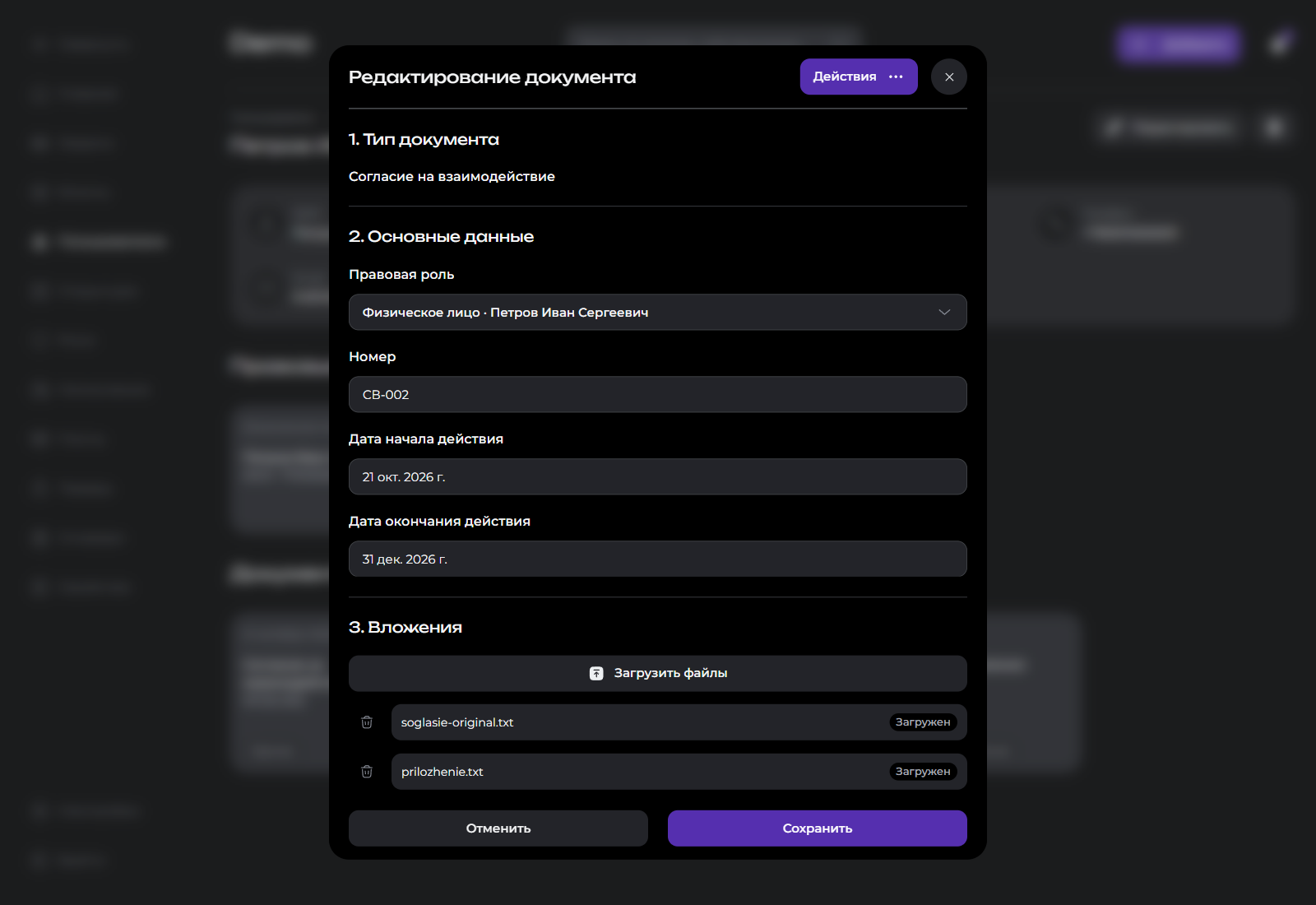
Task: Delete the soglasie-original.txt attachment via trash icon
Action: point(367,722)
